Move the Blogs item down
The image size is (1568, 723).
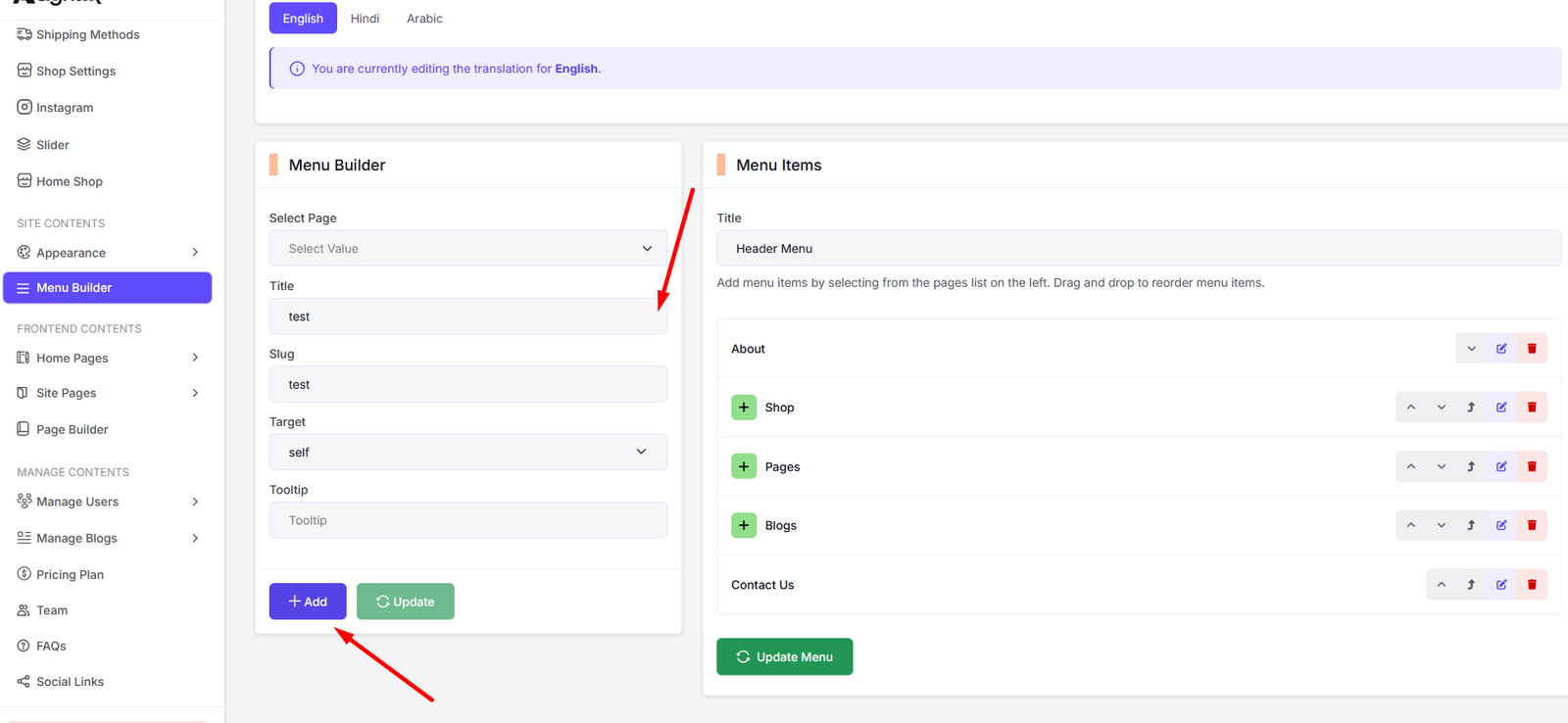pos(1442,526)
